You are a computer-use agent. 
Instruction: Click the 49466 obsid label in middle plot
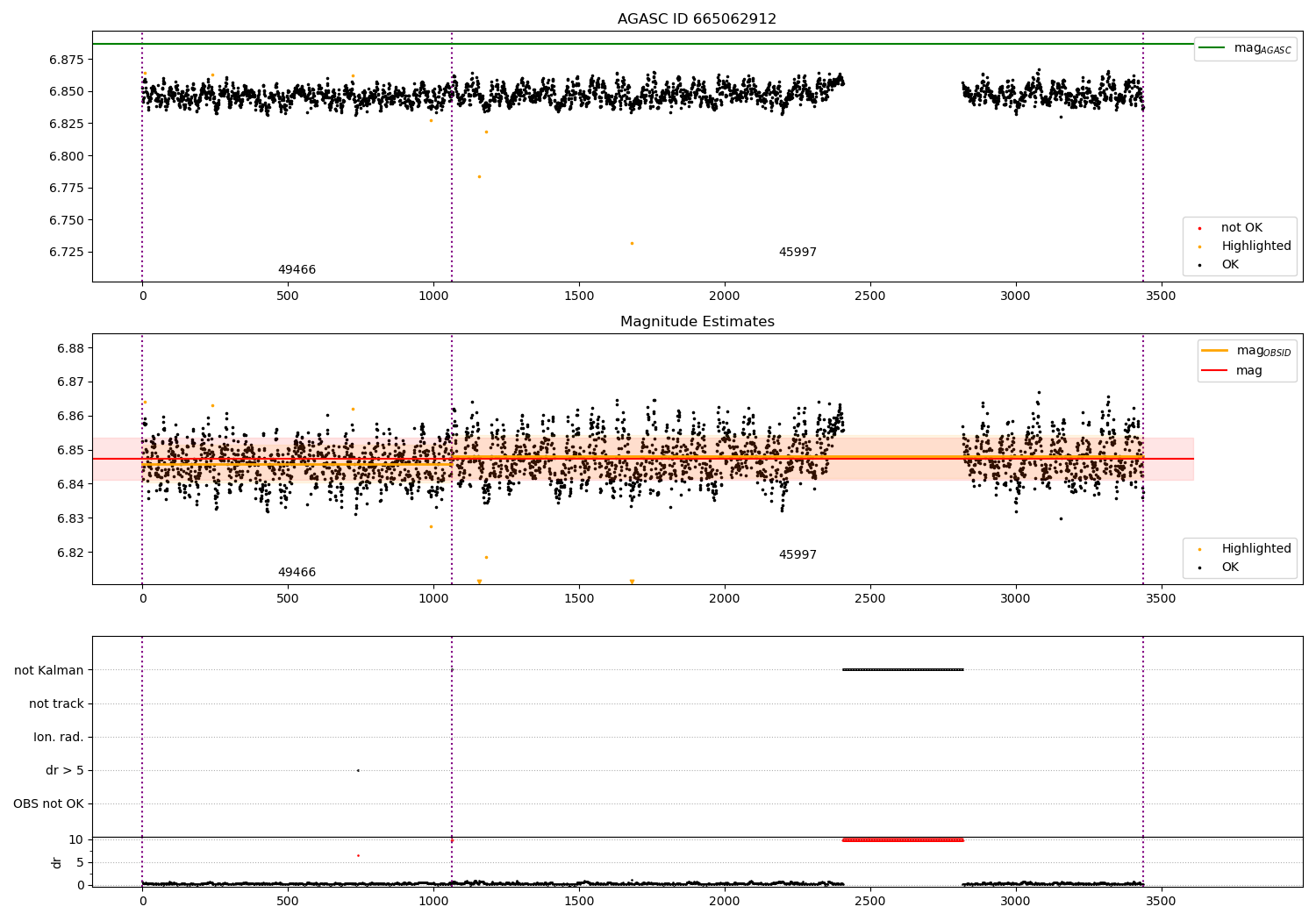pyautogui.click(x=297, y=573)
